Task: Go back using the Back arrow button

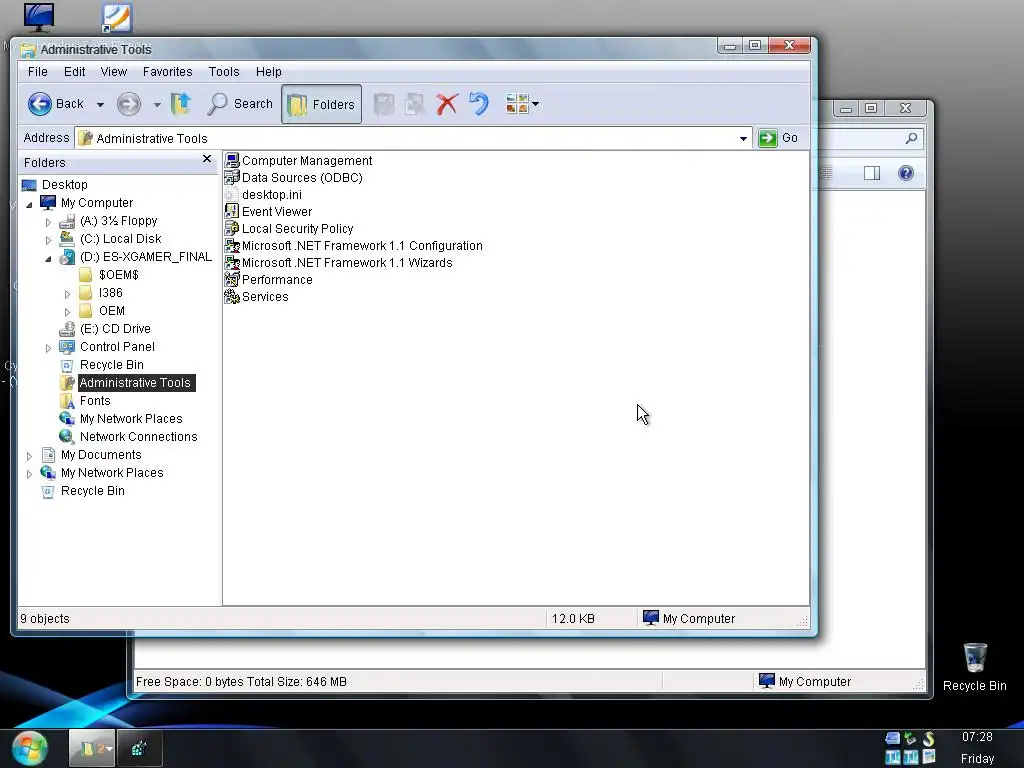Action: point(56,104)
